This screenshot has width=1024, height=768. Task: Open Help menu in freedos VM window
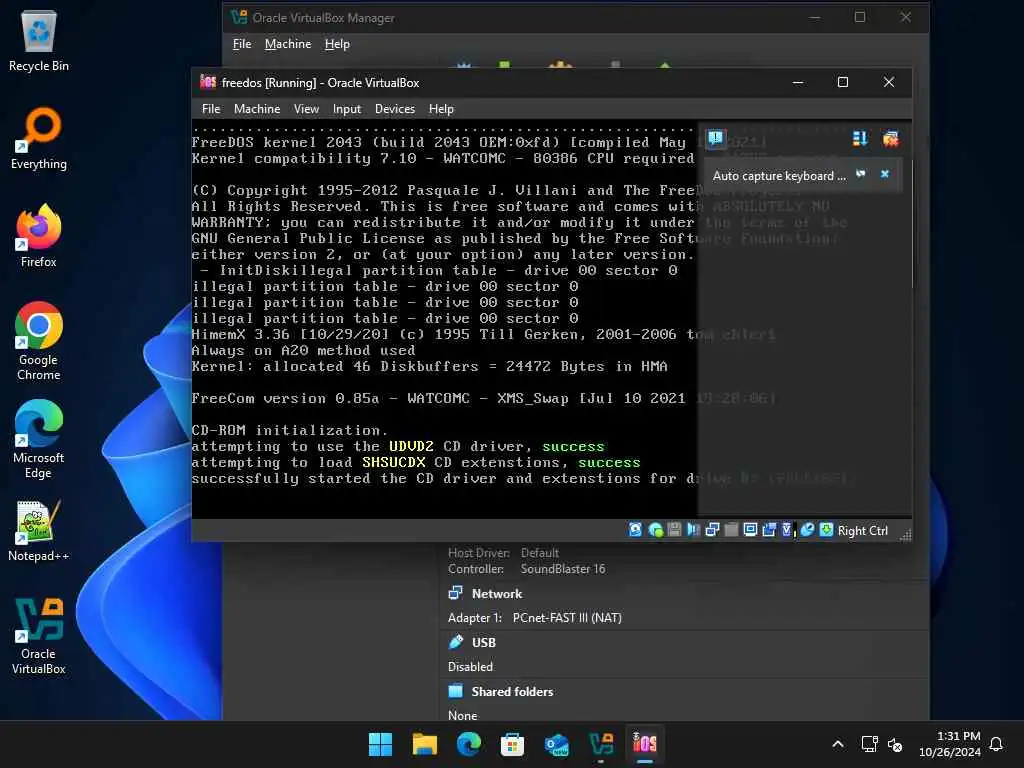[x=441, y=109]
